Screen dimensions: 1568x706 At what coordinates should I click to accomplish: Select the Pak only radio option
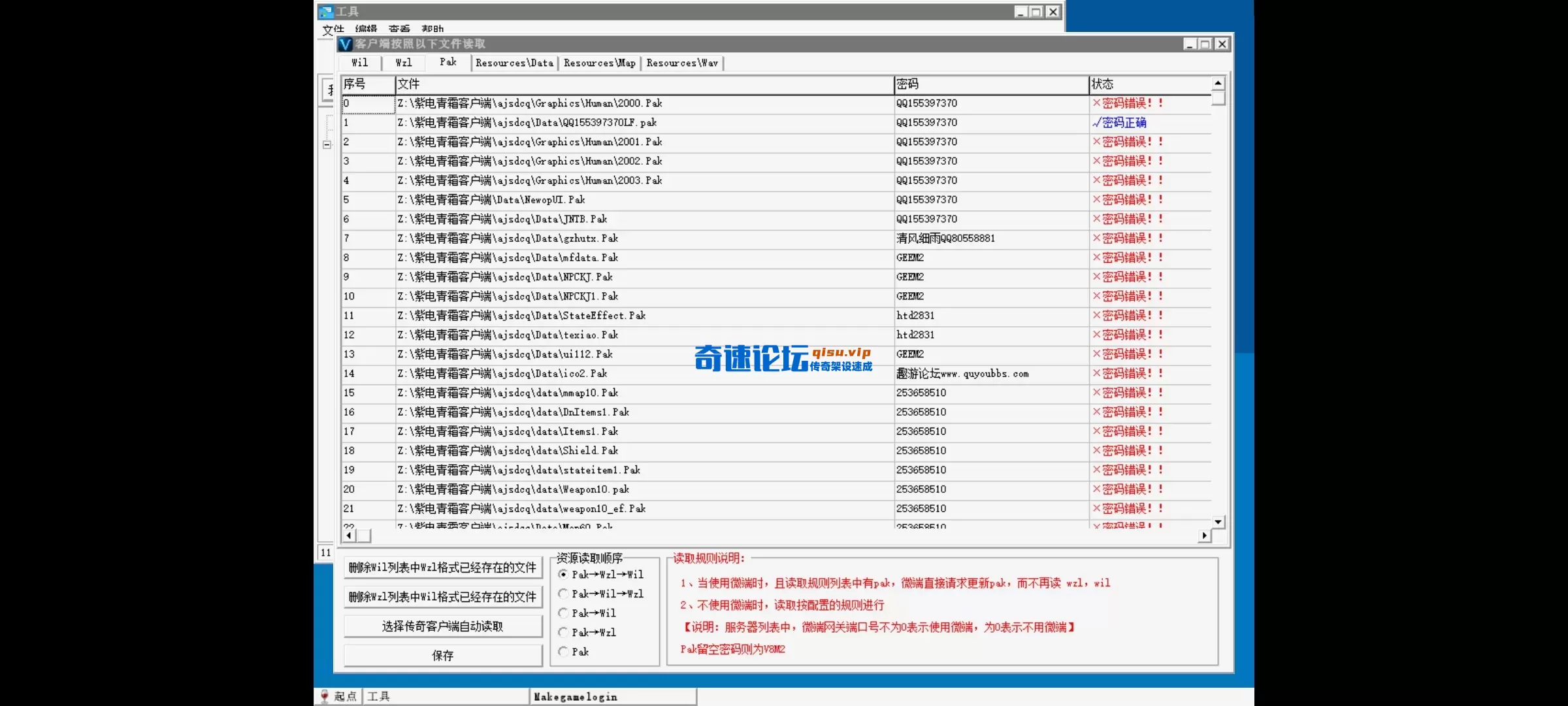(563, 651)
